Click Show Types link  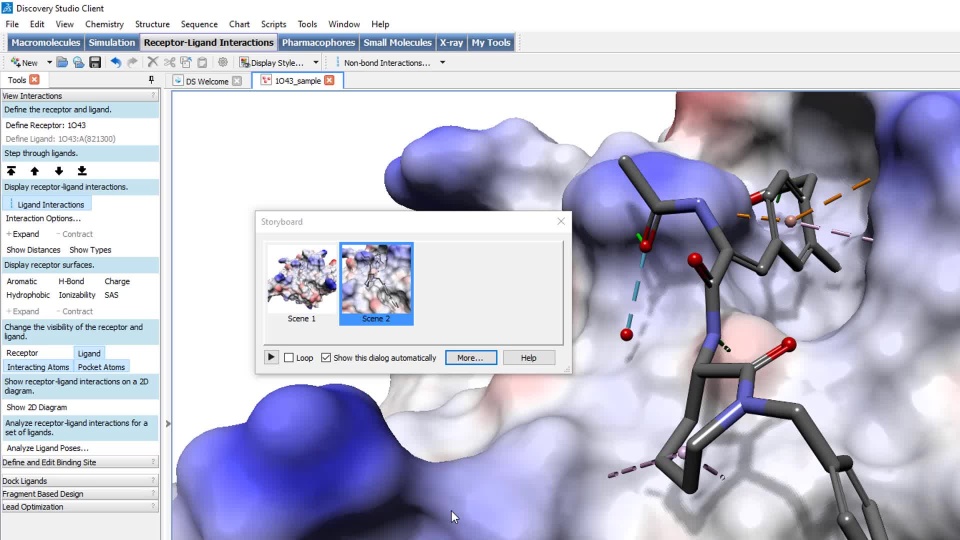[x=90, y=250]
